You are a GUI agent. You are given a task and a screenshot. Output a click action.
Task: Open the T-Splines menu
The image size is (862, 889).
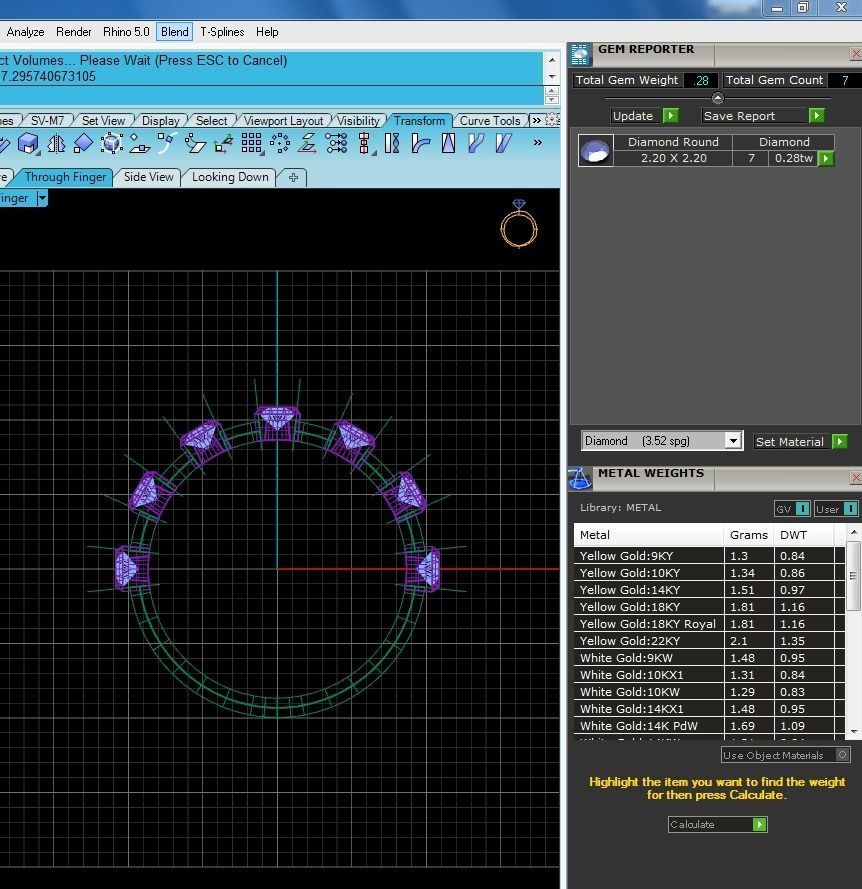(222, 32)
